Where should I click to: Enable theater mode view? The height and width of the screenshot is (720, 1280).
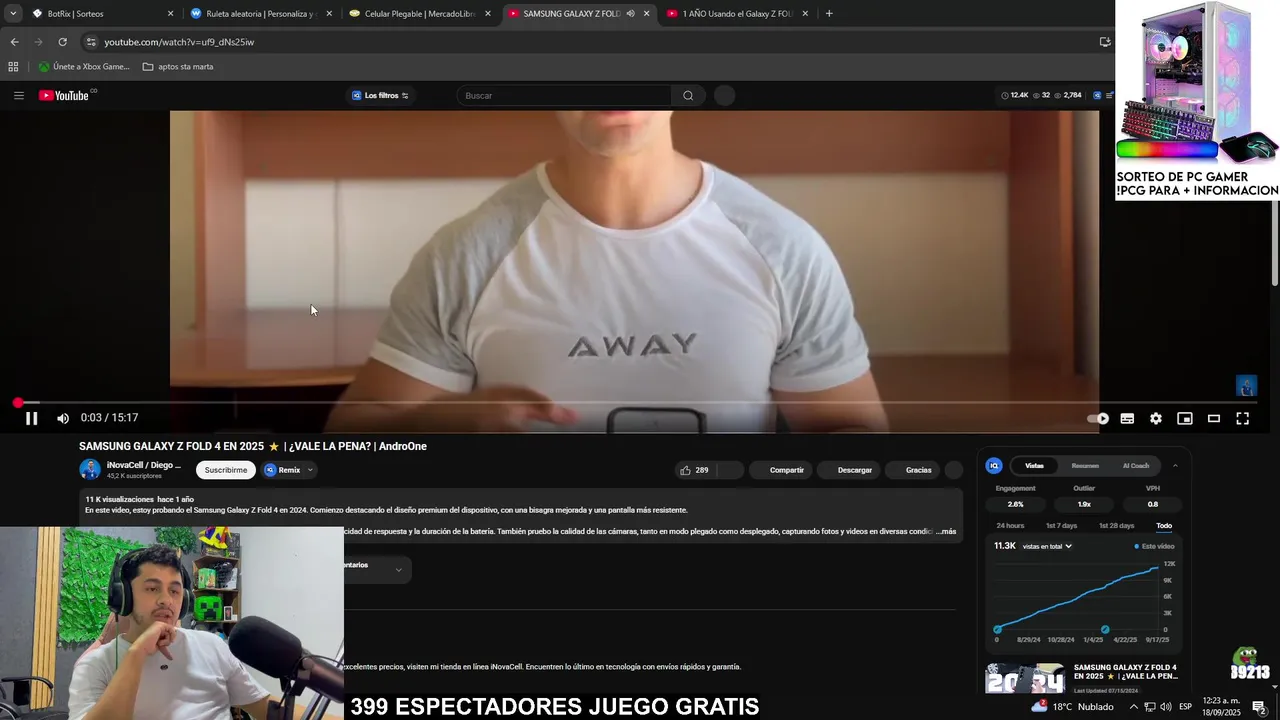pyautogui.click(x=1214, y=418)
